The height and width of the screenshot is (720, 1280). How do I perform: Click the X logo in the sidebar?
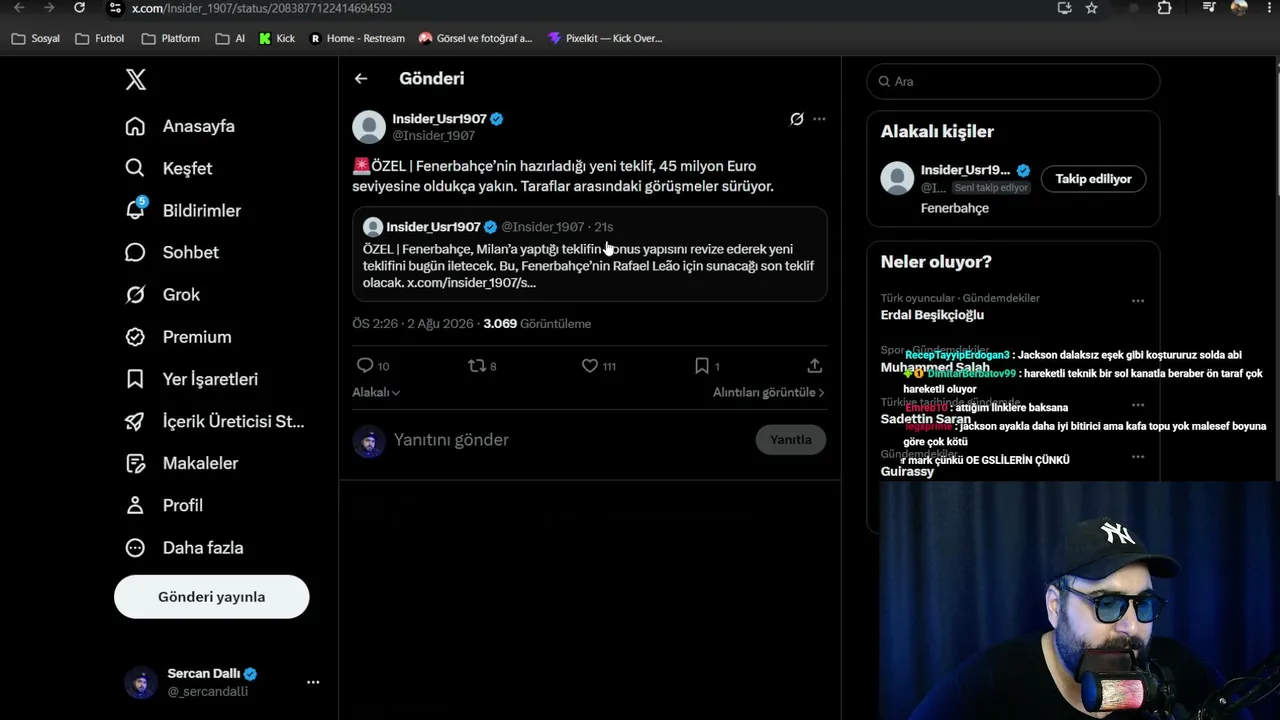(136, 80)
